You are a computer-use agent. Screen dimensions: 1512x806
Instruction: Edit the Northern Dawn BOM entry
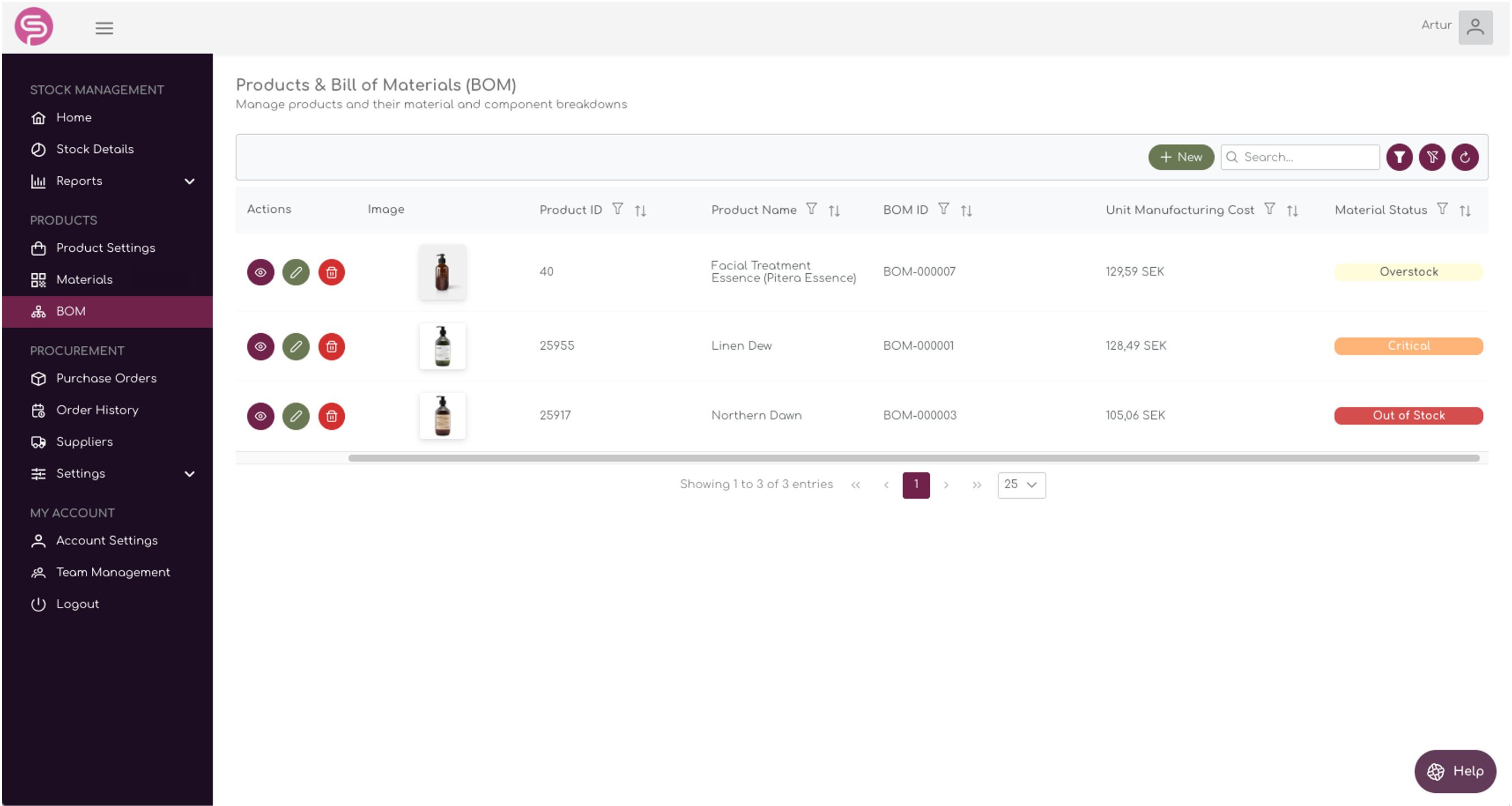[296, 416]
